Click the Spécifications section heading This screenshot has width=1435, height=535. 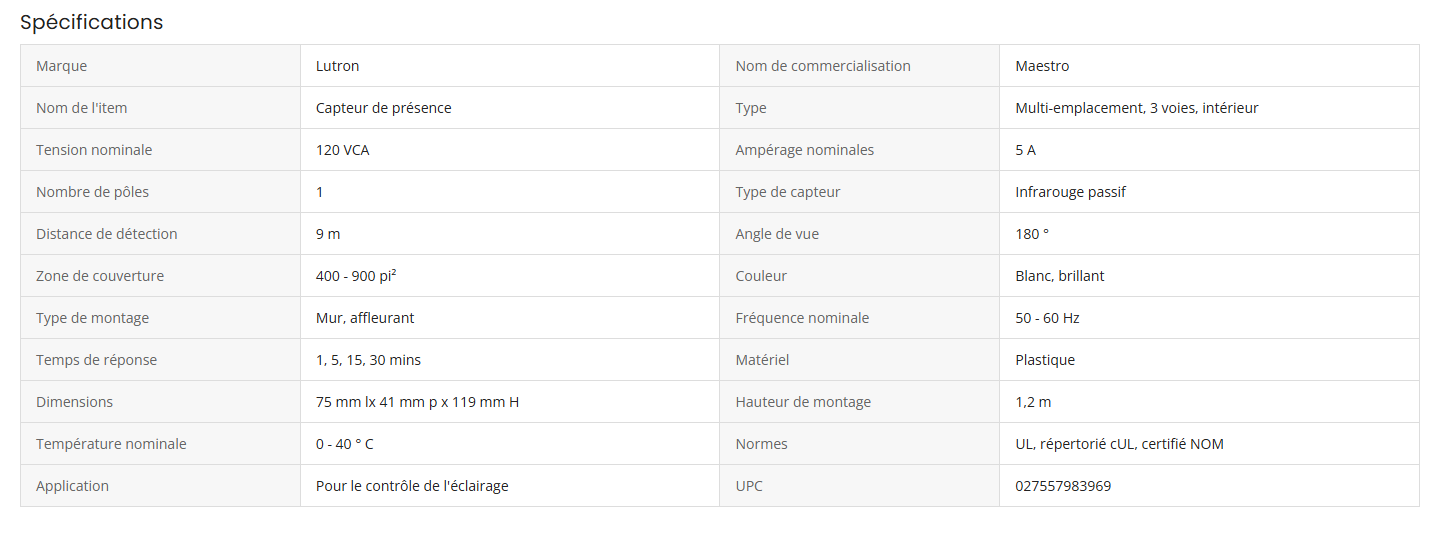point(91,22)
